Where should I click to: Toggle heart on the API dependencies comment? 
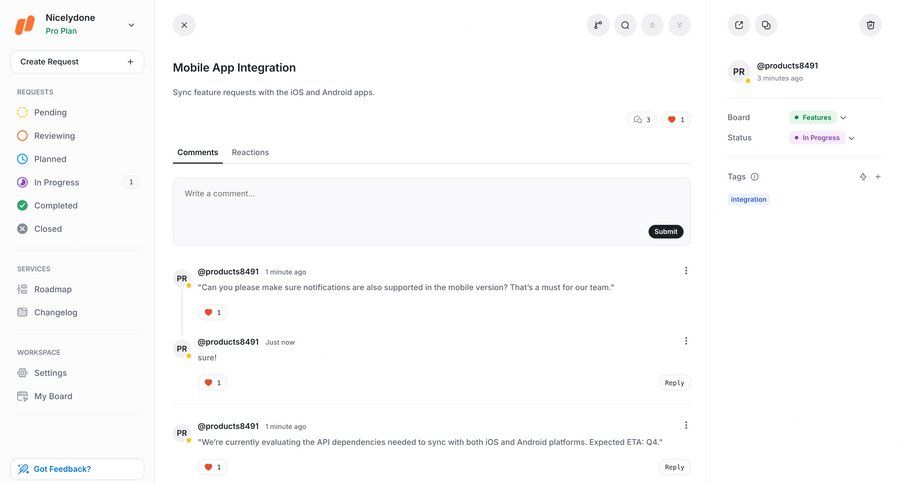[212, 467]
